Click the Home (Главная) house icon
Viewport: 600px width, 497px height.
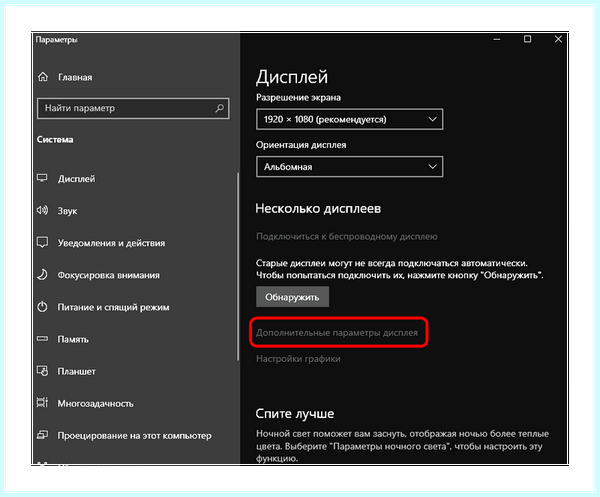[43, 77]
